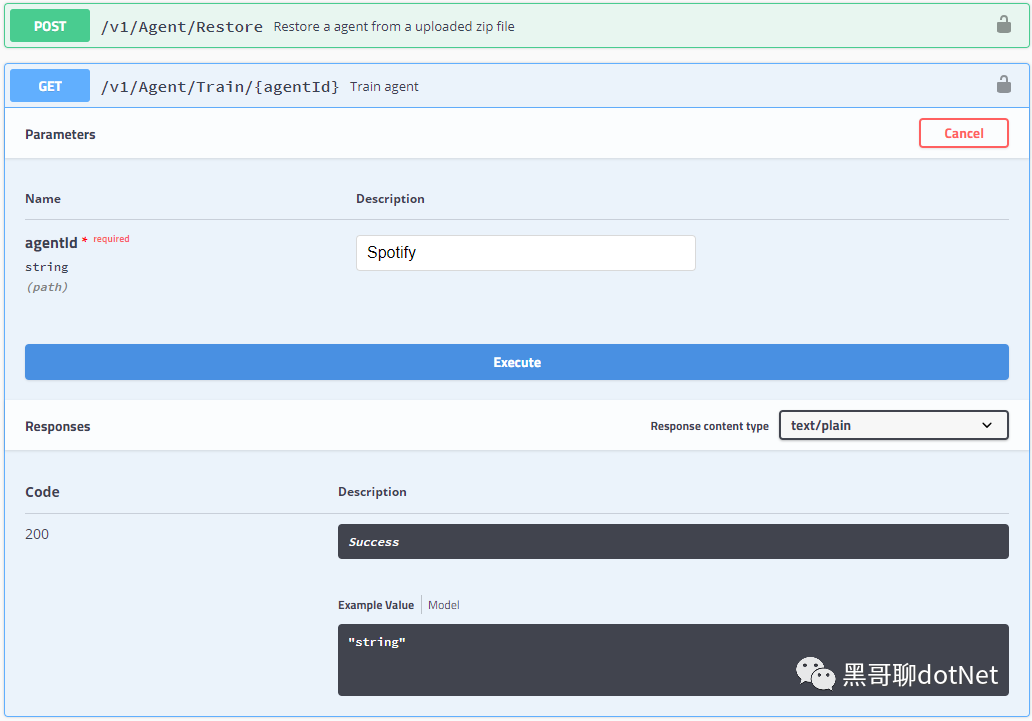Viewport: 1032px width, 721px height.
Task: Click the lock icon on the Restore endpoint
Action: 1003,25
